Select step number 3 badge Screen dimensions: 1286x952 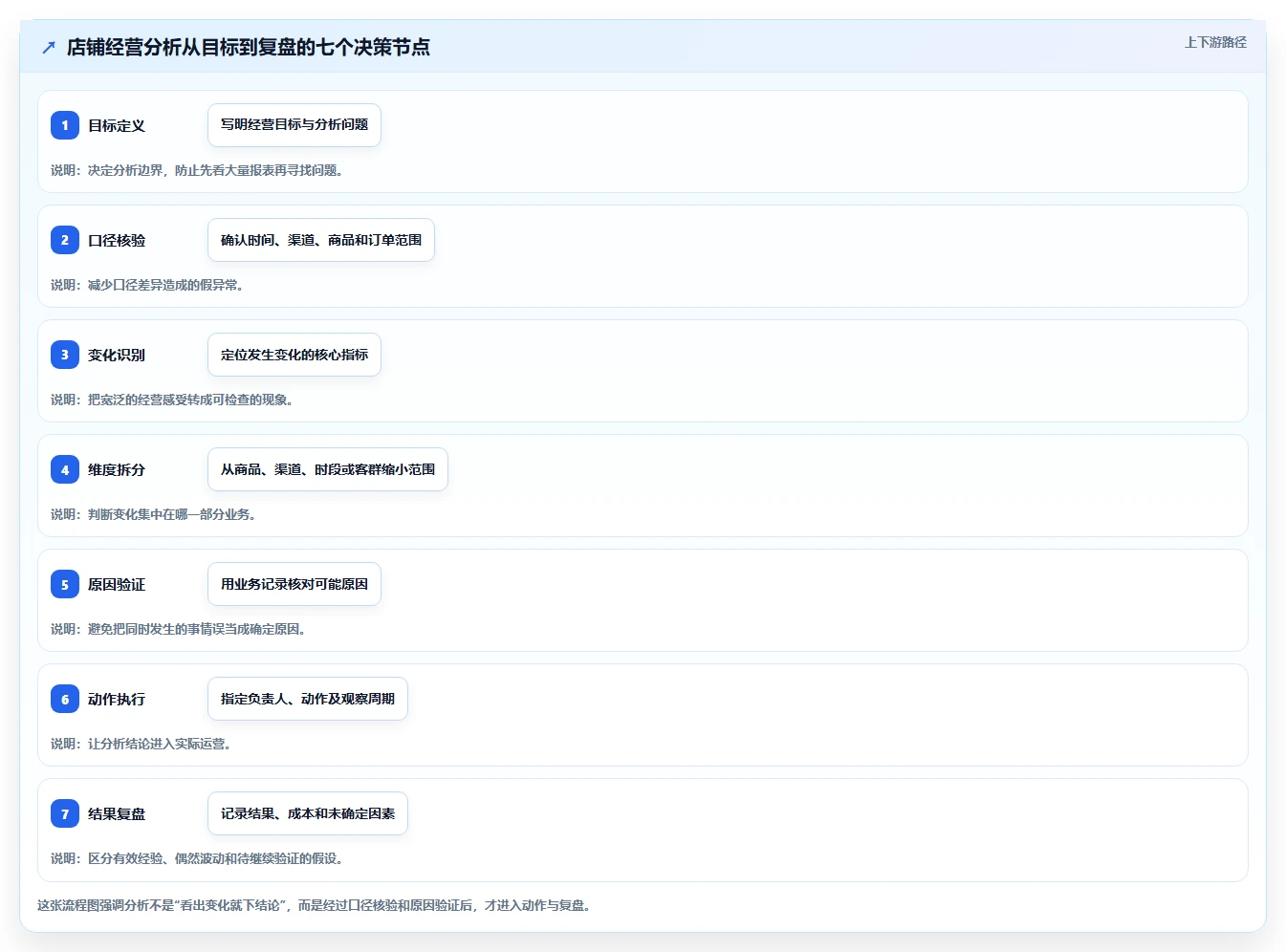(65, 355)
